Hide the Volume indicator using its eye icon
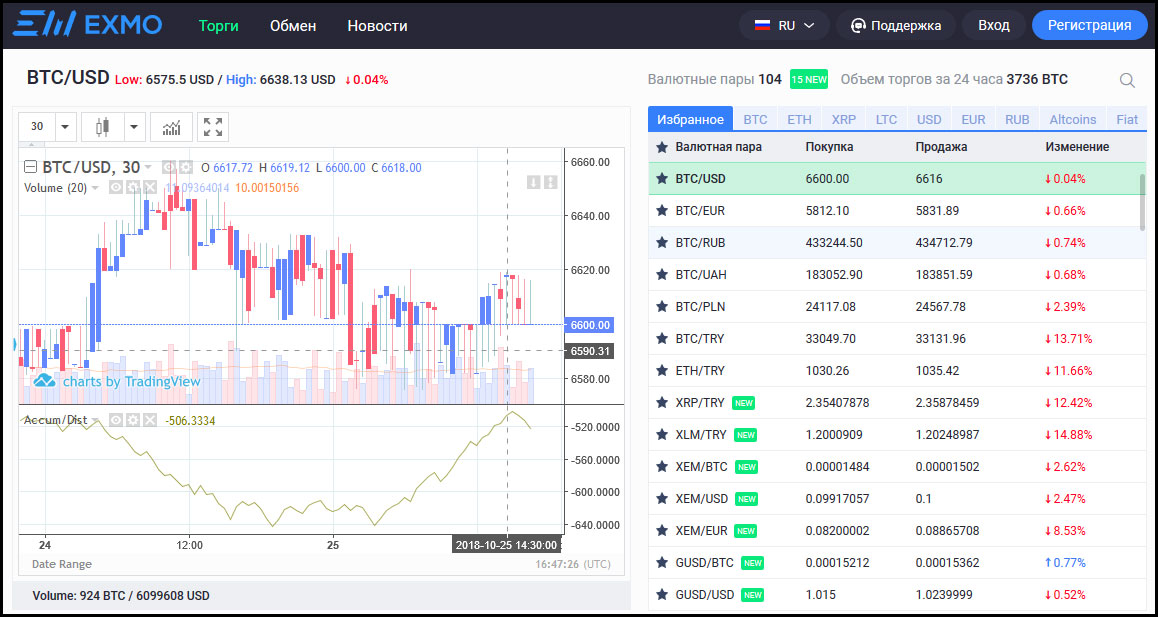This screenshot has width=1158, height=617. 116,187
